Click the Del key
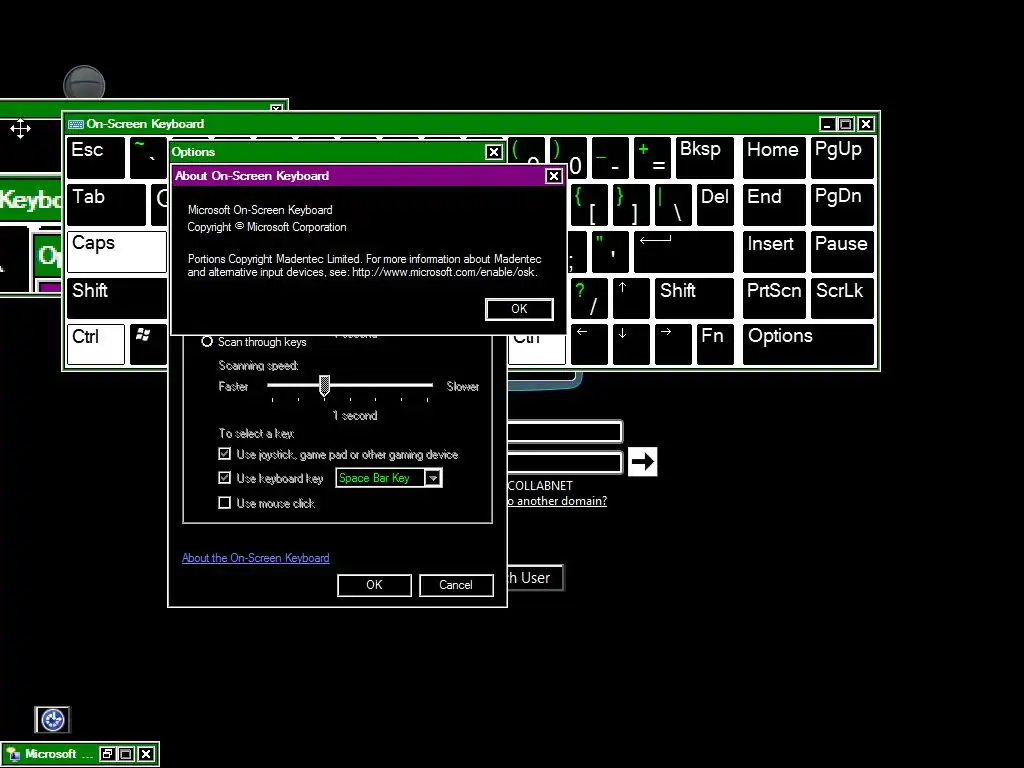1024x768 pixels. point(715,204)
